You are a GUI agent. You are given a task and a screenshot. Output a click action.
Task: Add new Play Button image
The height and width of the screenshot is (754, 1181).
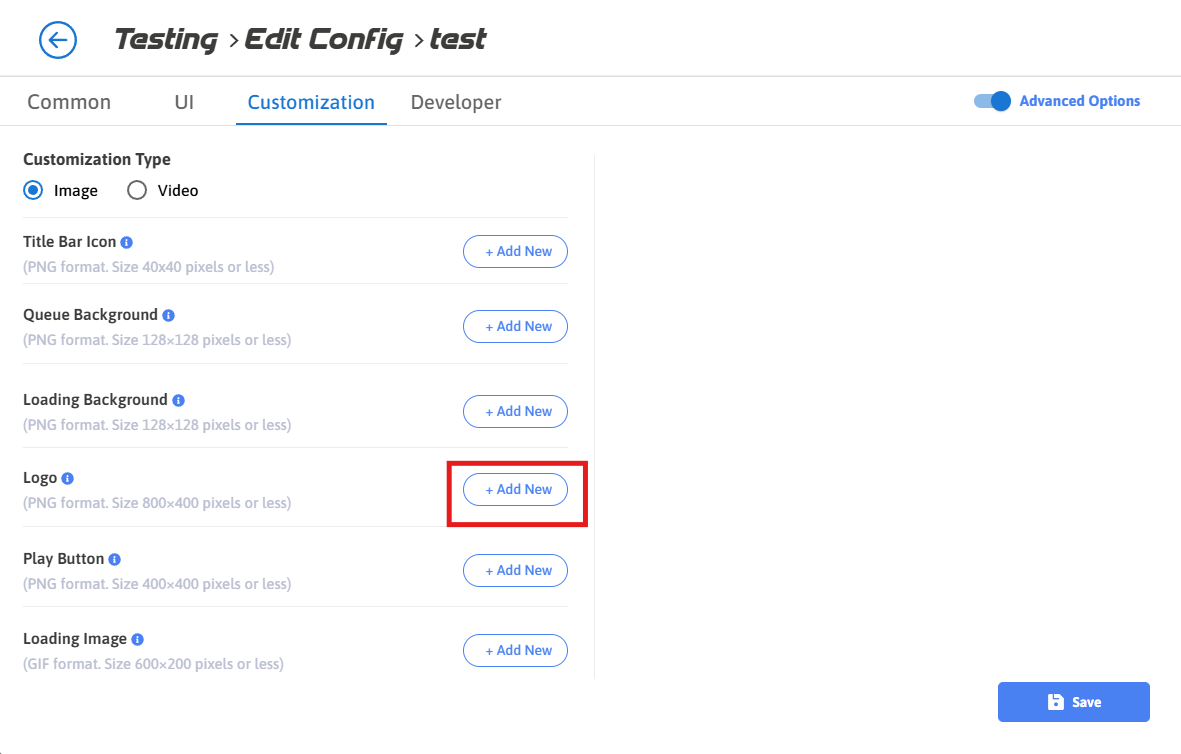pyautogui.click(x=515, y=570)
